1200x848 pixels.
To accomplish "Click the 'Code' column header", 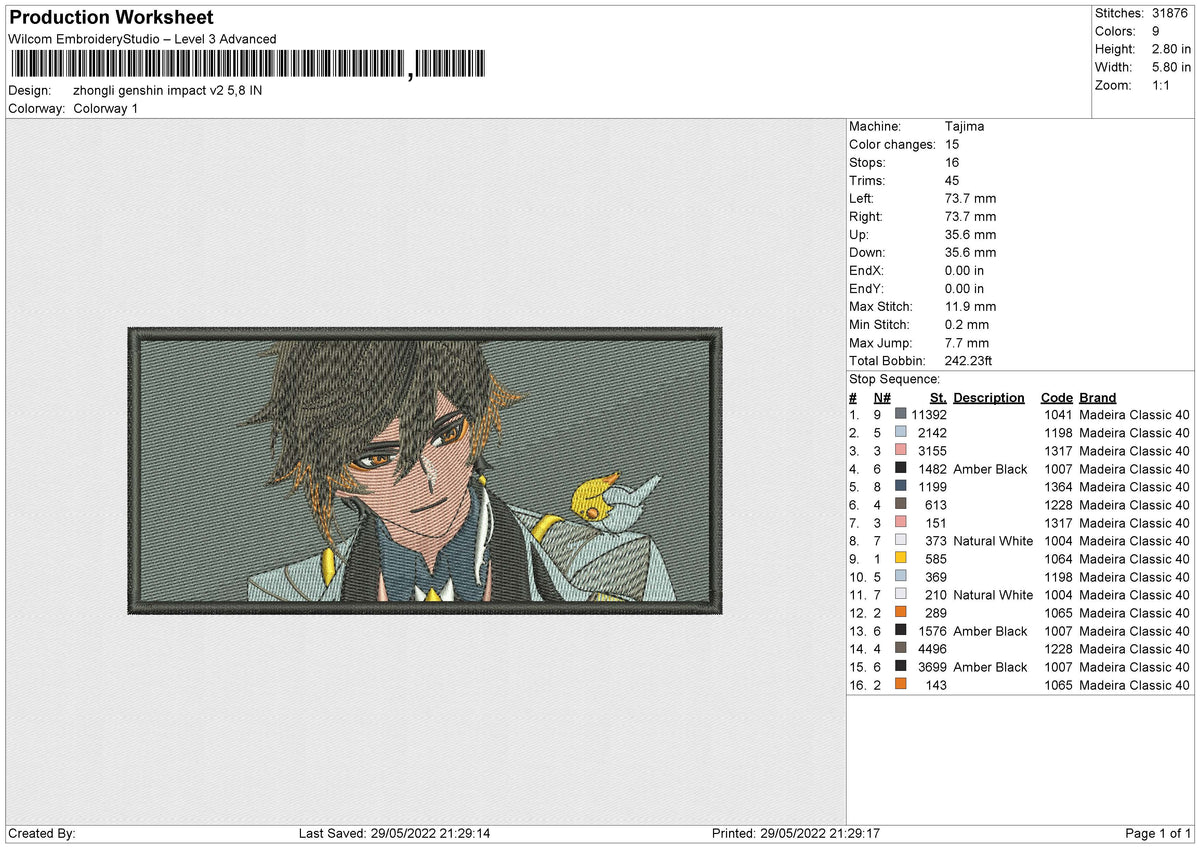I will (x=1056, y=397).
